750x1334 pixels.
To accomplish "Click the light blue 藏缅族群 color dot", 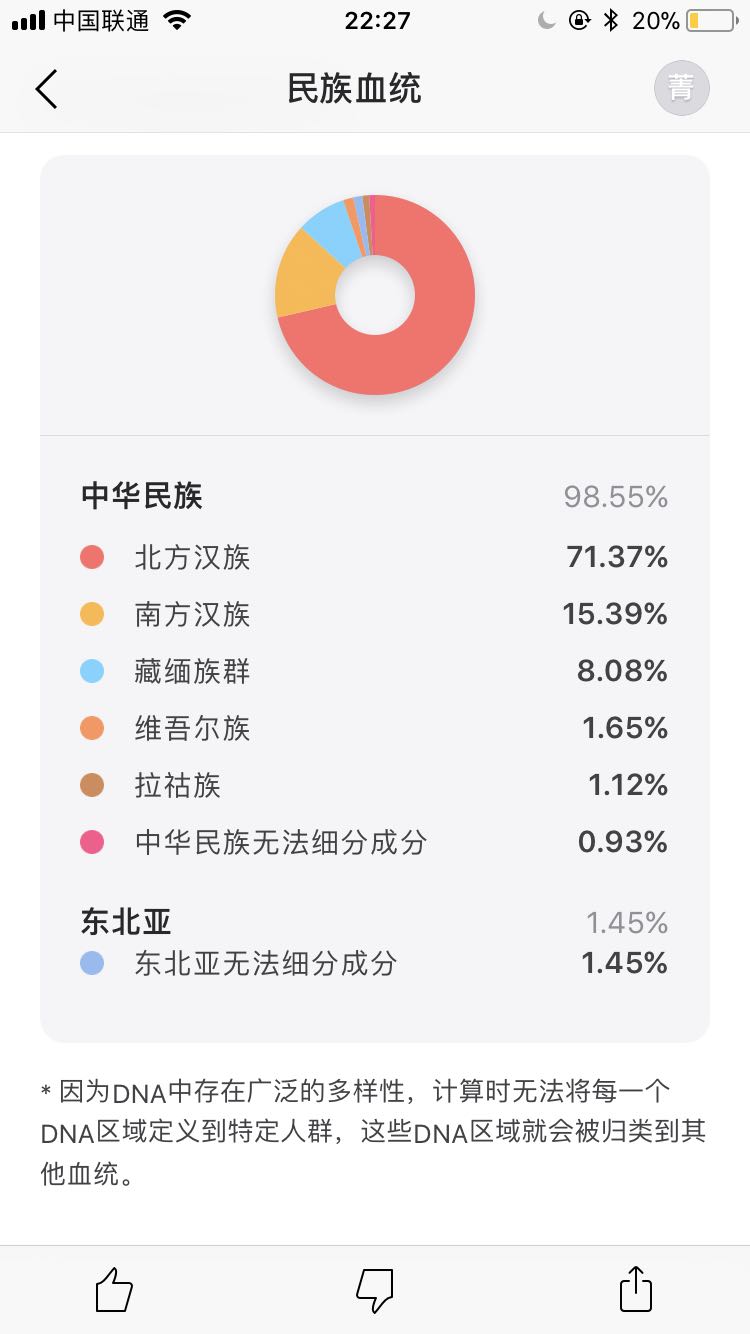I will (92, 671).
